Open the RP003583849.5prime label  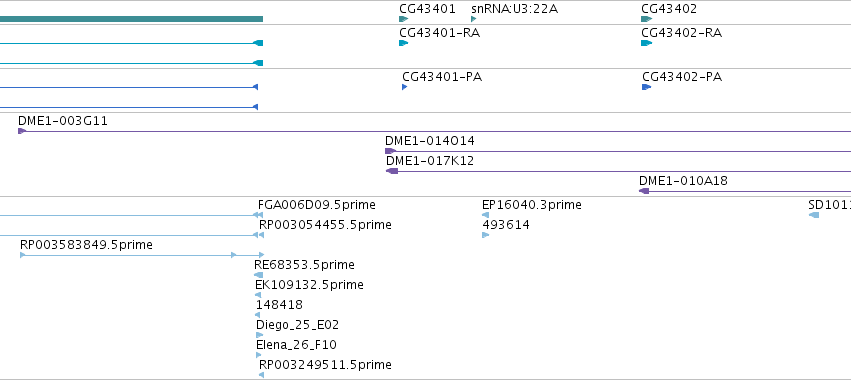[x=86, y=245]
